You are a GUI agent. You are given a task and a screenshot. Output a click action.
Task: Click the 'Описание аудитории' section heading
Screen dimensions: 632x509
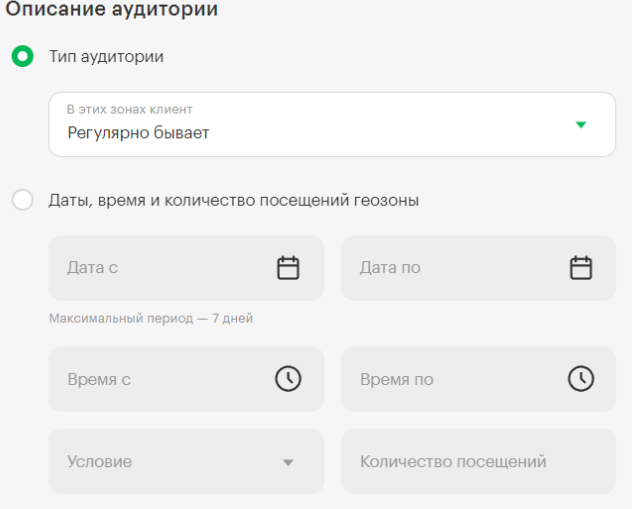[112, 11]
